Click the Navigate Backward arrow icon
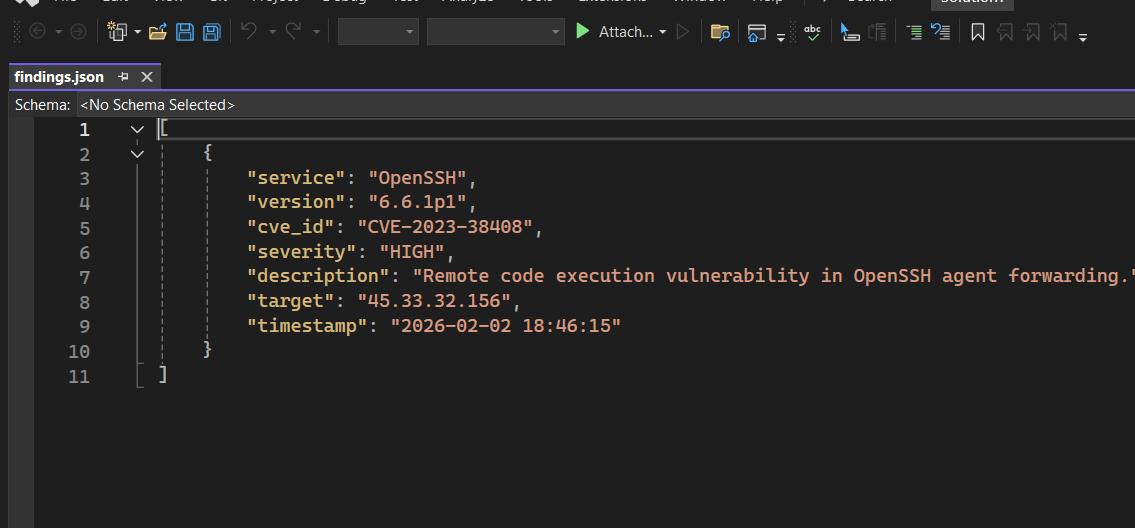This screenshot has height=528, width=1135. click(x=36, y=32)
